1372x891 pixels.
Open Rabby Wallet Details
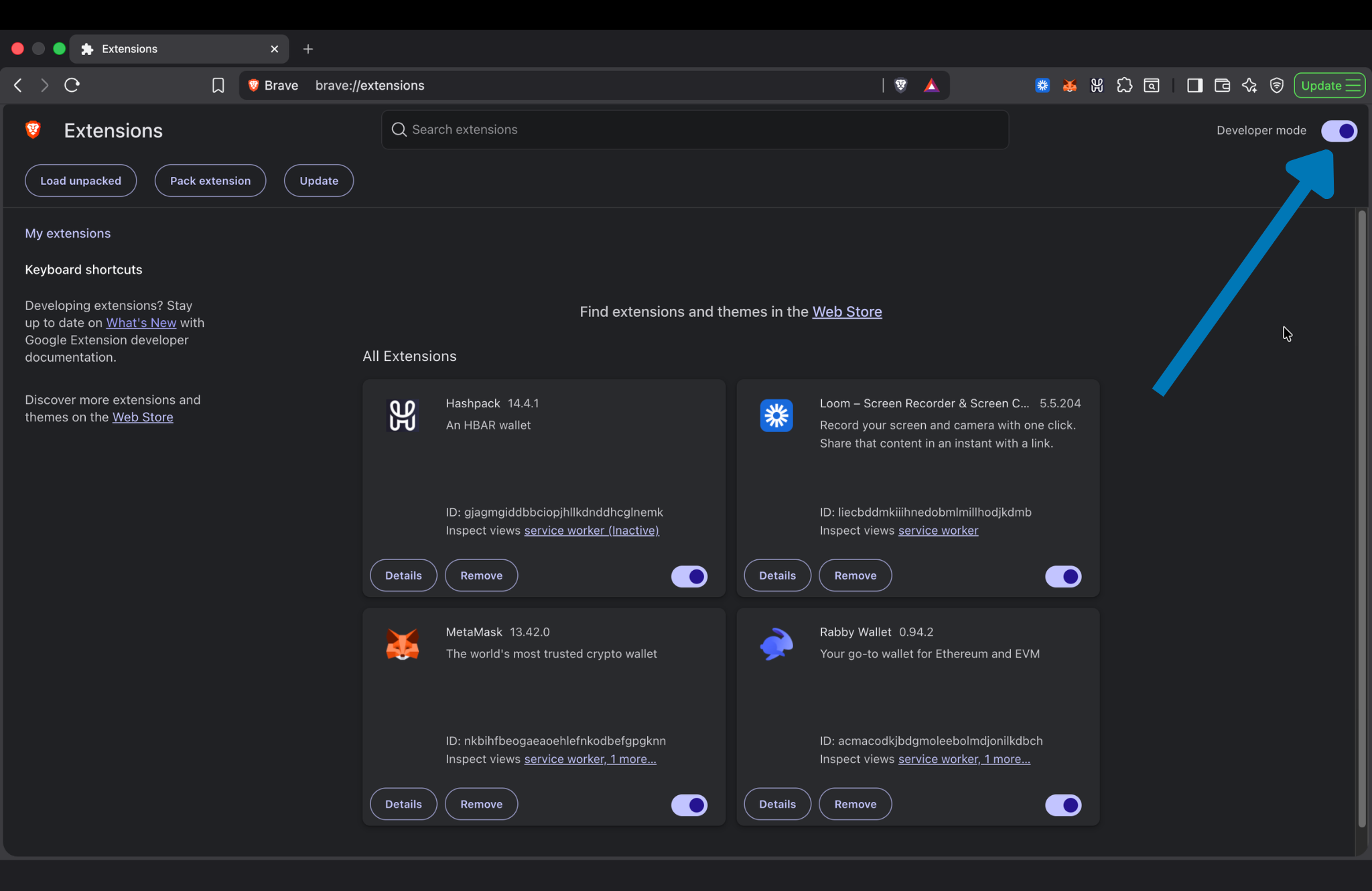777,804
